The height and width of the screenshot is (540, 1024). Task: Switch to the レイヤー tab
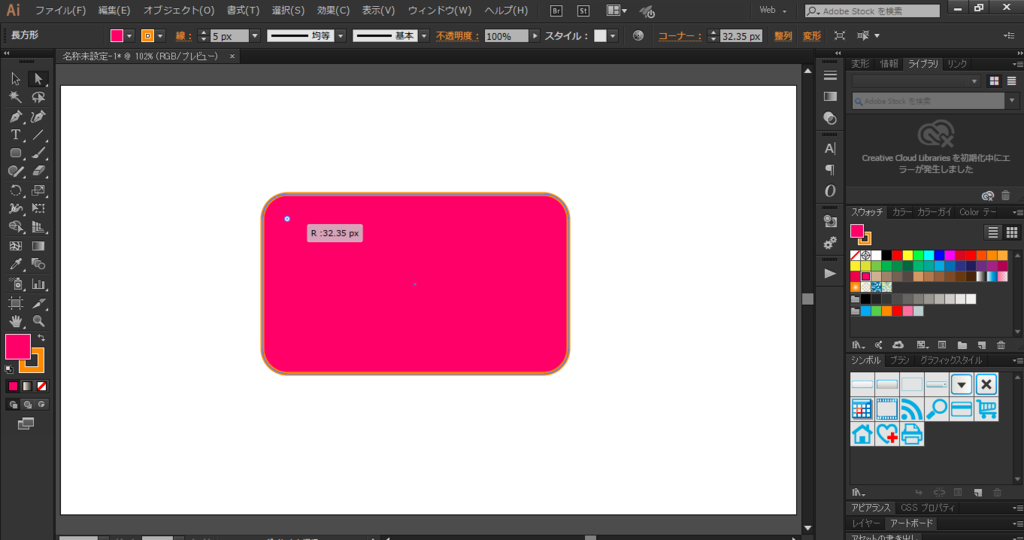pyautogui.click(x=866, y=523)
